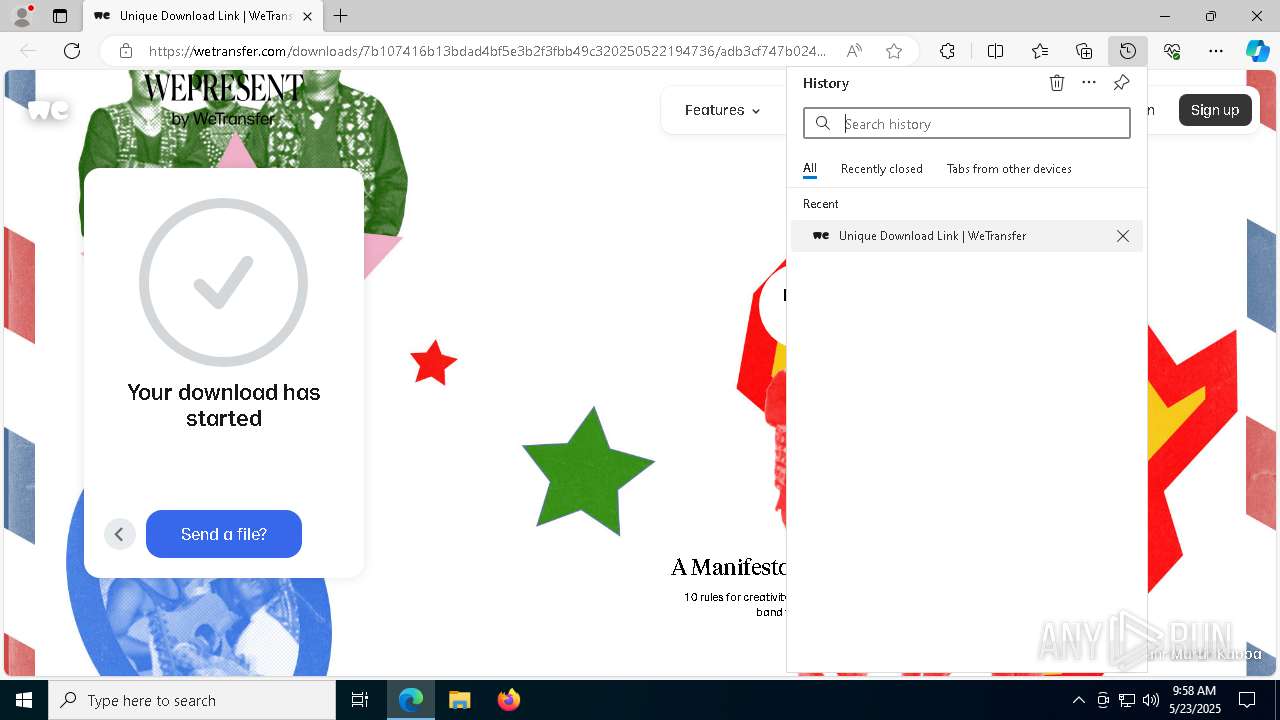
Task: Open Edge Settings and more menu
Action: [1216, 51]
